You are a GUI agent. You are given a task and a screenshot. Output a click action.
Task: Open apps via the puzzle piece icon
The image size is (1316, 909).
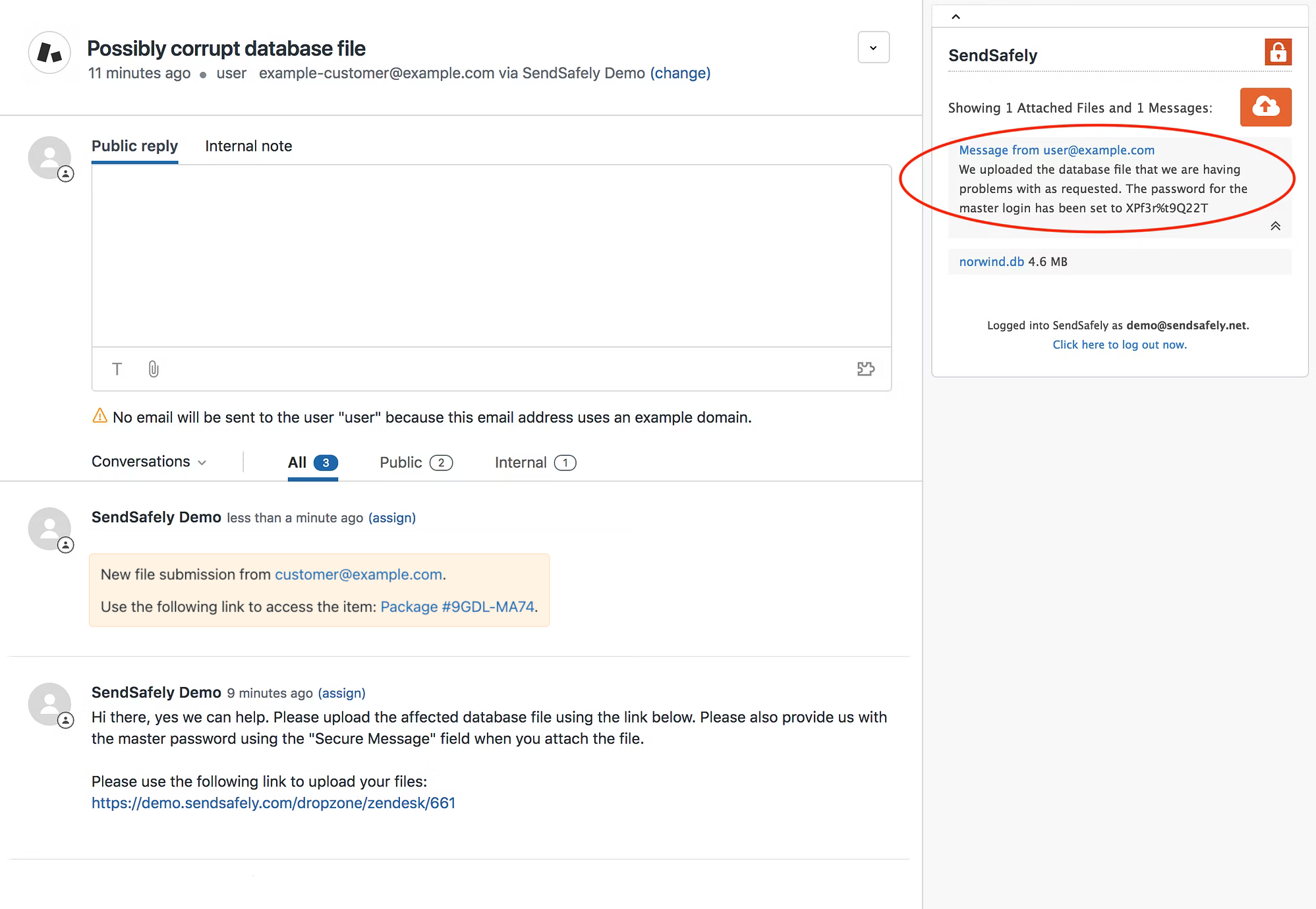point(865,370)
